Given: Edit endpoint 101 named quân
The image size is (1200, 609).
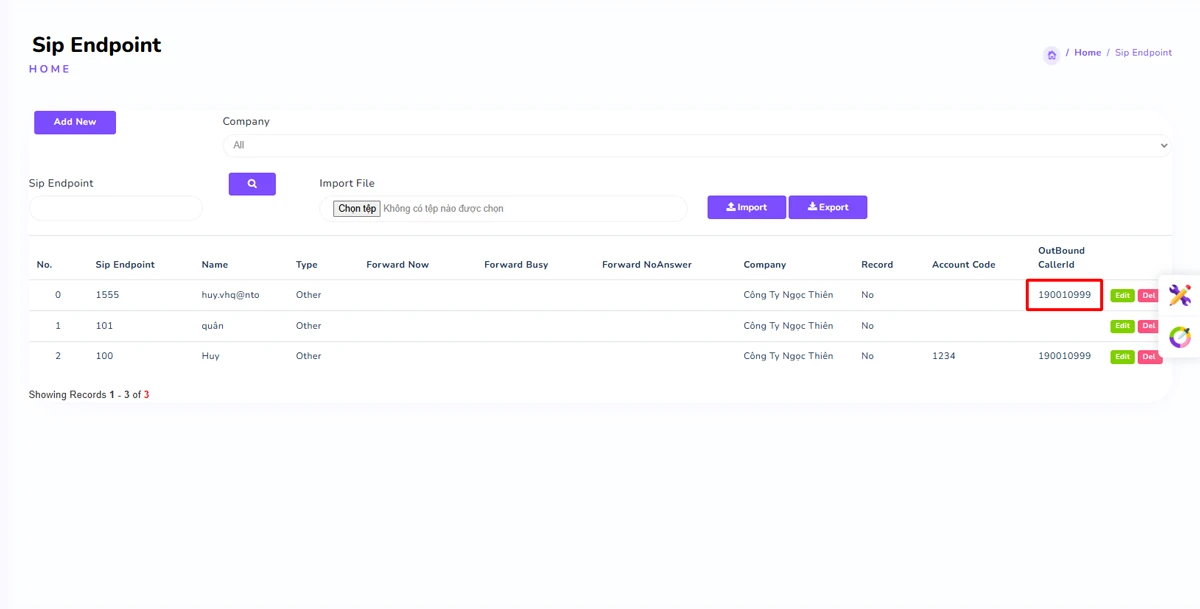Looking at the screenshot, I should point(1122,326).
